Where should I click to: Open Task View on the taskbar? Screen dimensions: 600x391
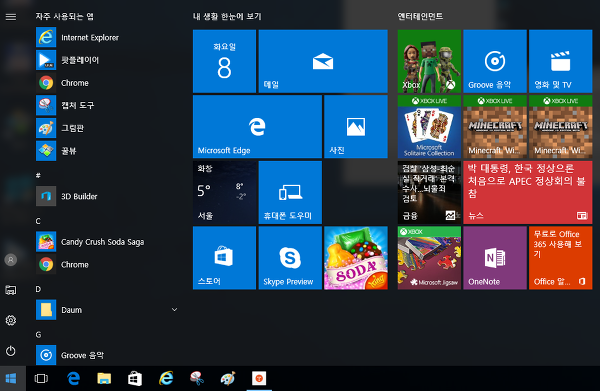click(41, 378)
